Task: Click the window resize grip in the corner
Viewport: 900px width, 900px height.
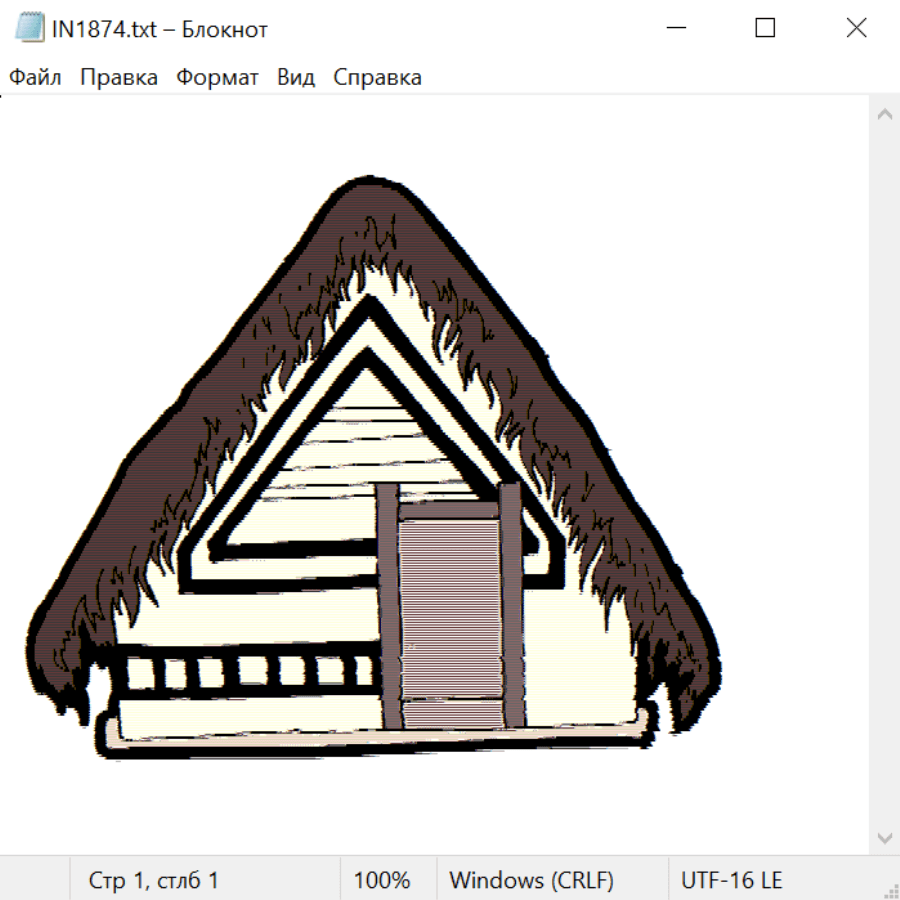Action: tap(891, 891)
